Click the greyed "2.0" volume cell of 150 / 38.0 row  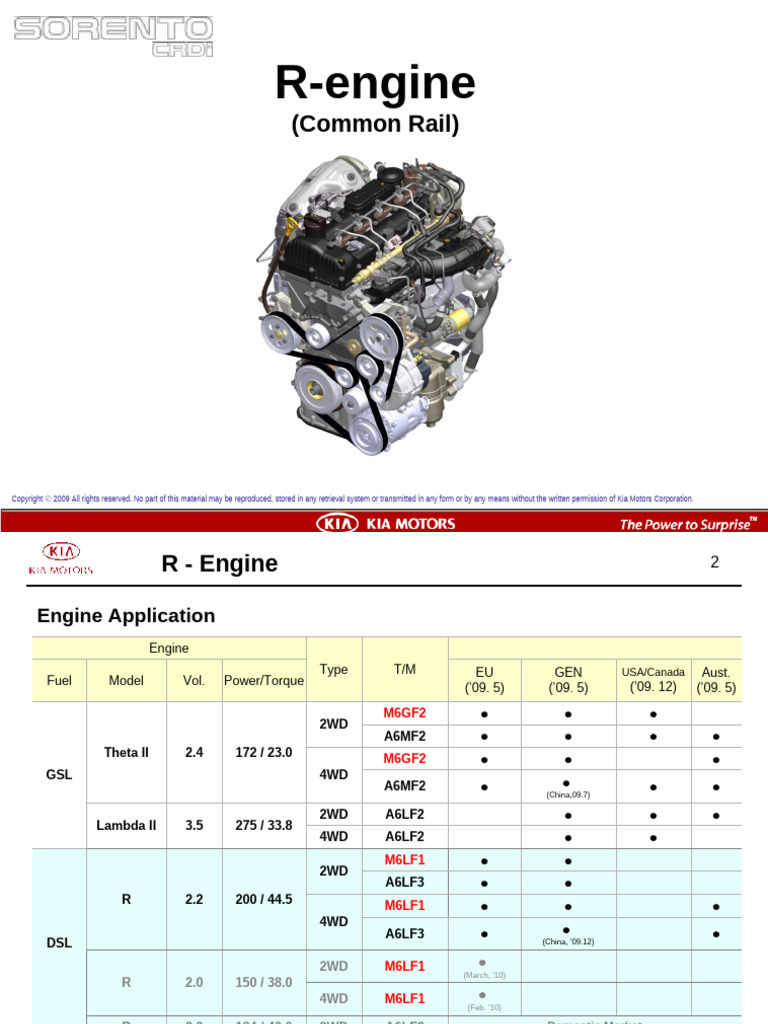[194, 982]
